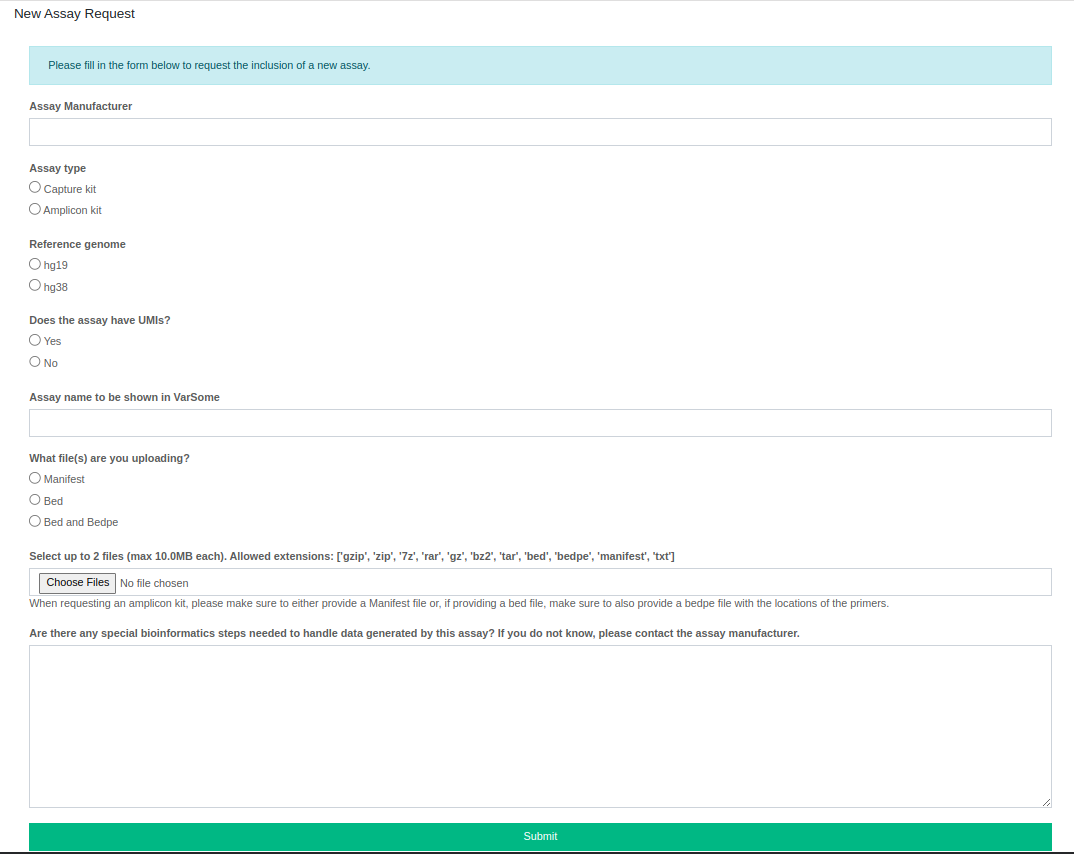This screenshot has width=1074, height=854.
Task: Select No for assay UMIs
Action: tap(35, 362)
